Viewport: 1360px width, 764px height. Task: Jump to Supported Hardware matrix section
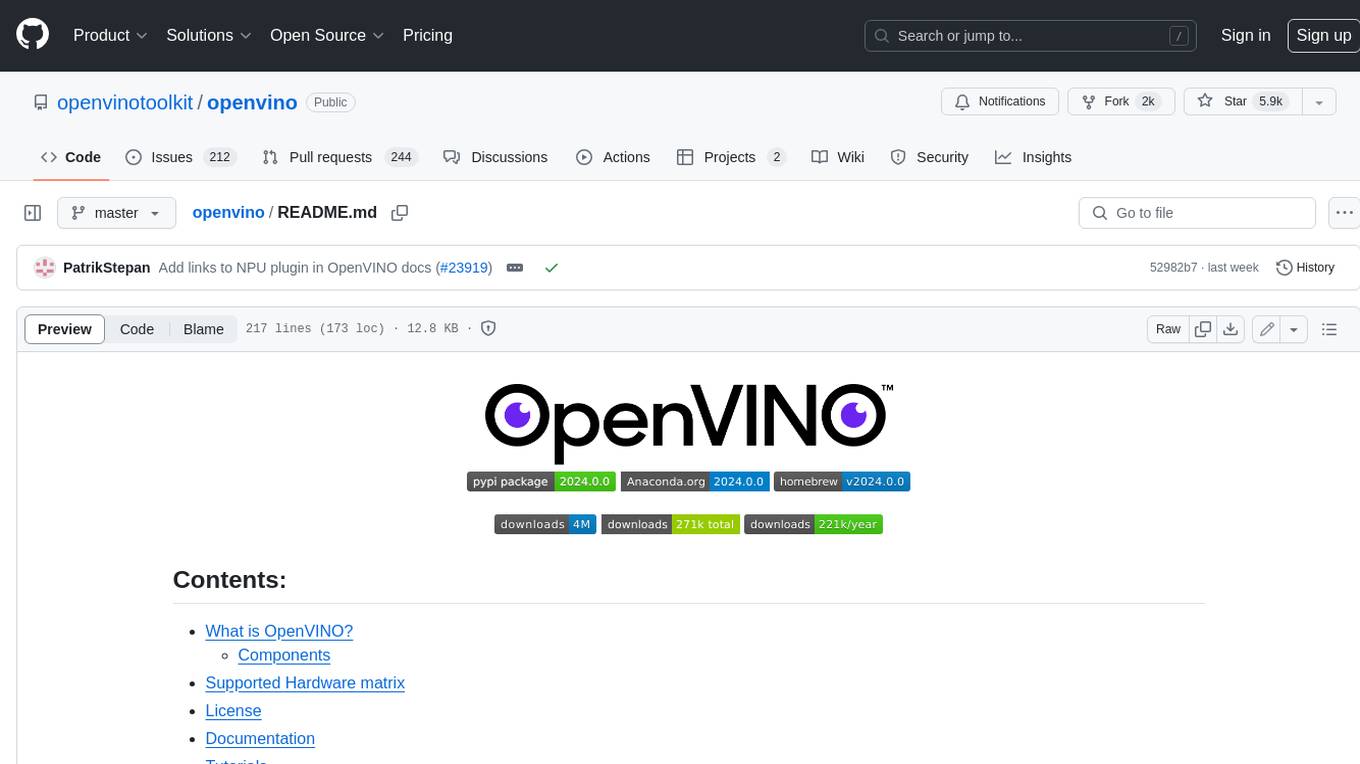(x=305, y=683)
